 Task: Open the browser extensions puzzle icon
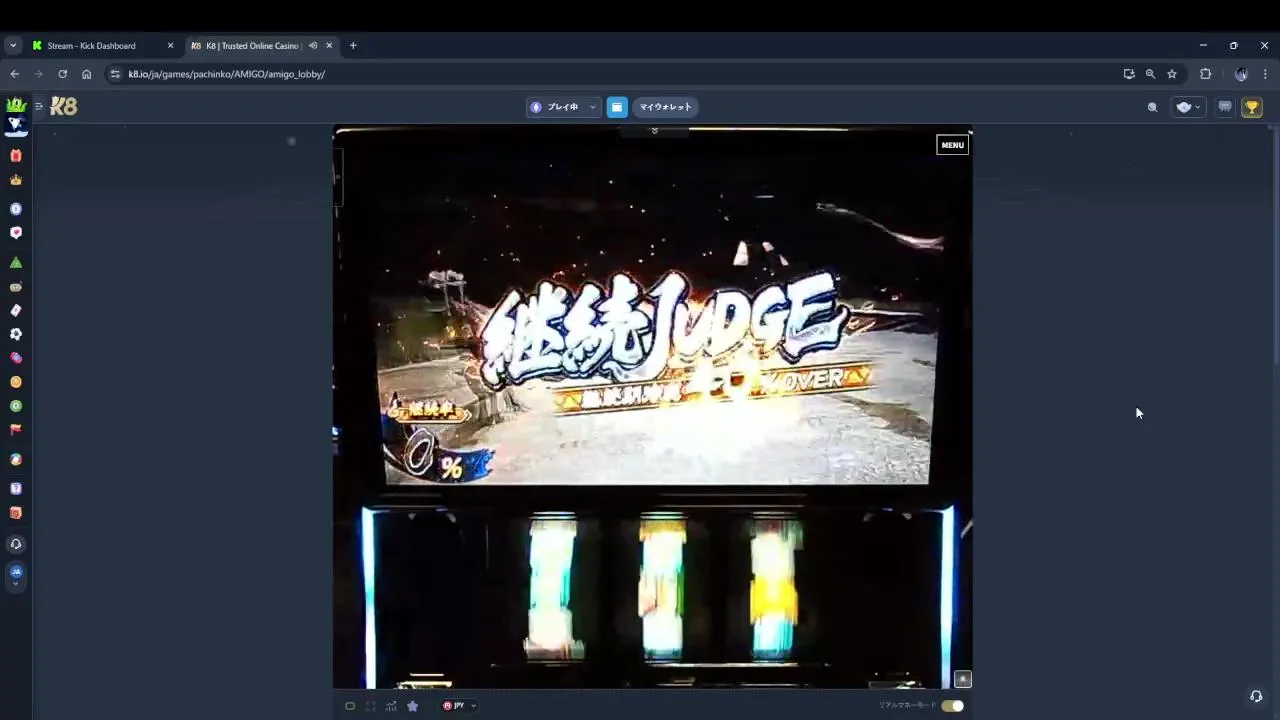(x=1205, y=74)
